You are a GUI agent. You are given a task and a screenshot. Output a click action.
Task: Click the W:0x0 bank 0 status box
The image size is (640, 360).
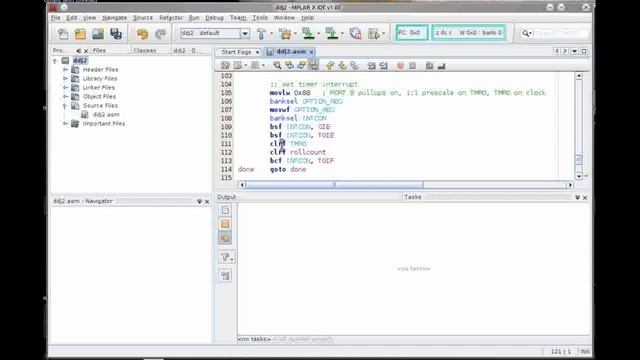pyautogui.click(x=469, y=33)
